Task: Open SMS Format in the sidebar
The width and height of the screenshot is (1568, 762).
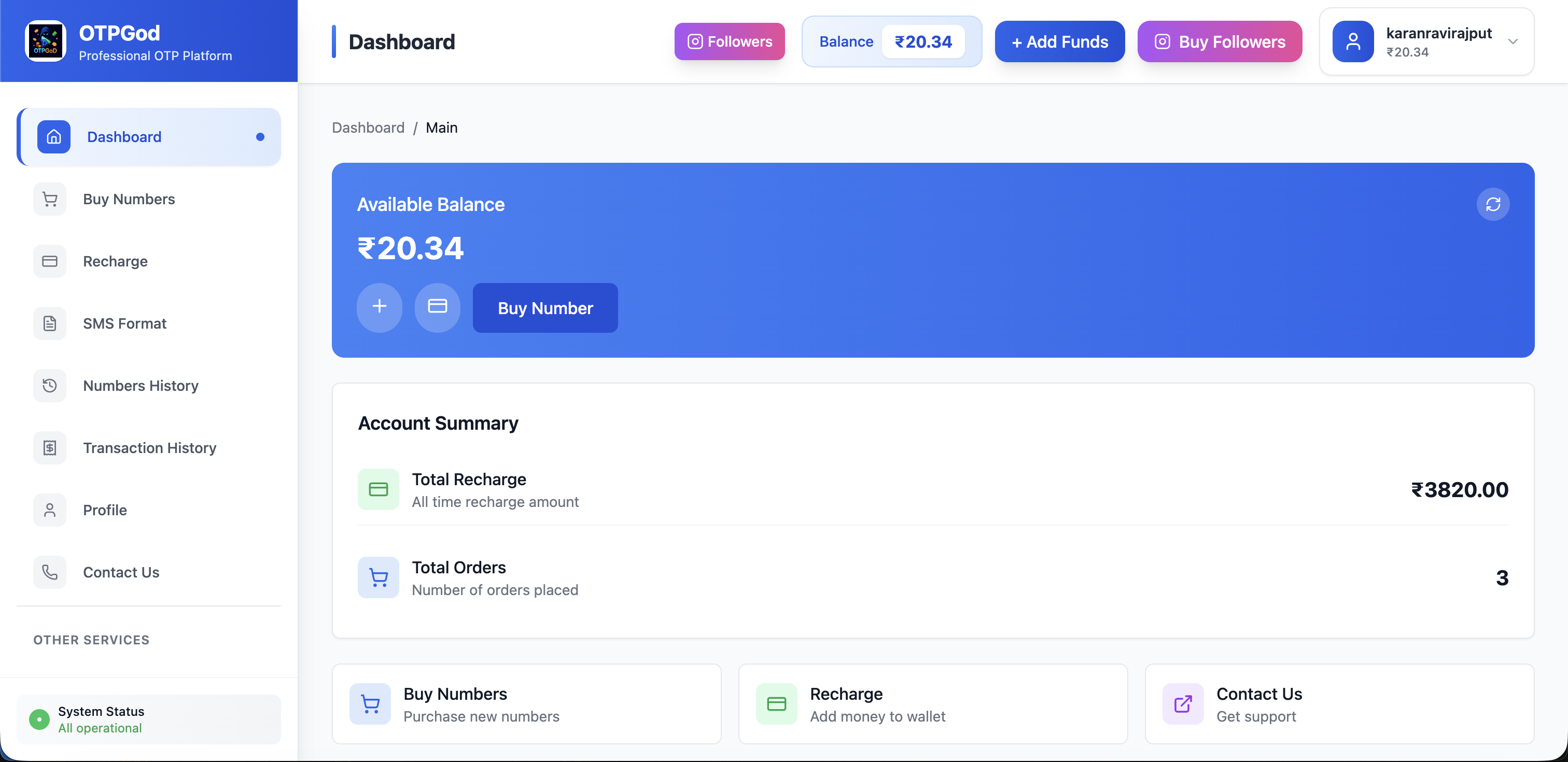Action: tap(148, 323)
